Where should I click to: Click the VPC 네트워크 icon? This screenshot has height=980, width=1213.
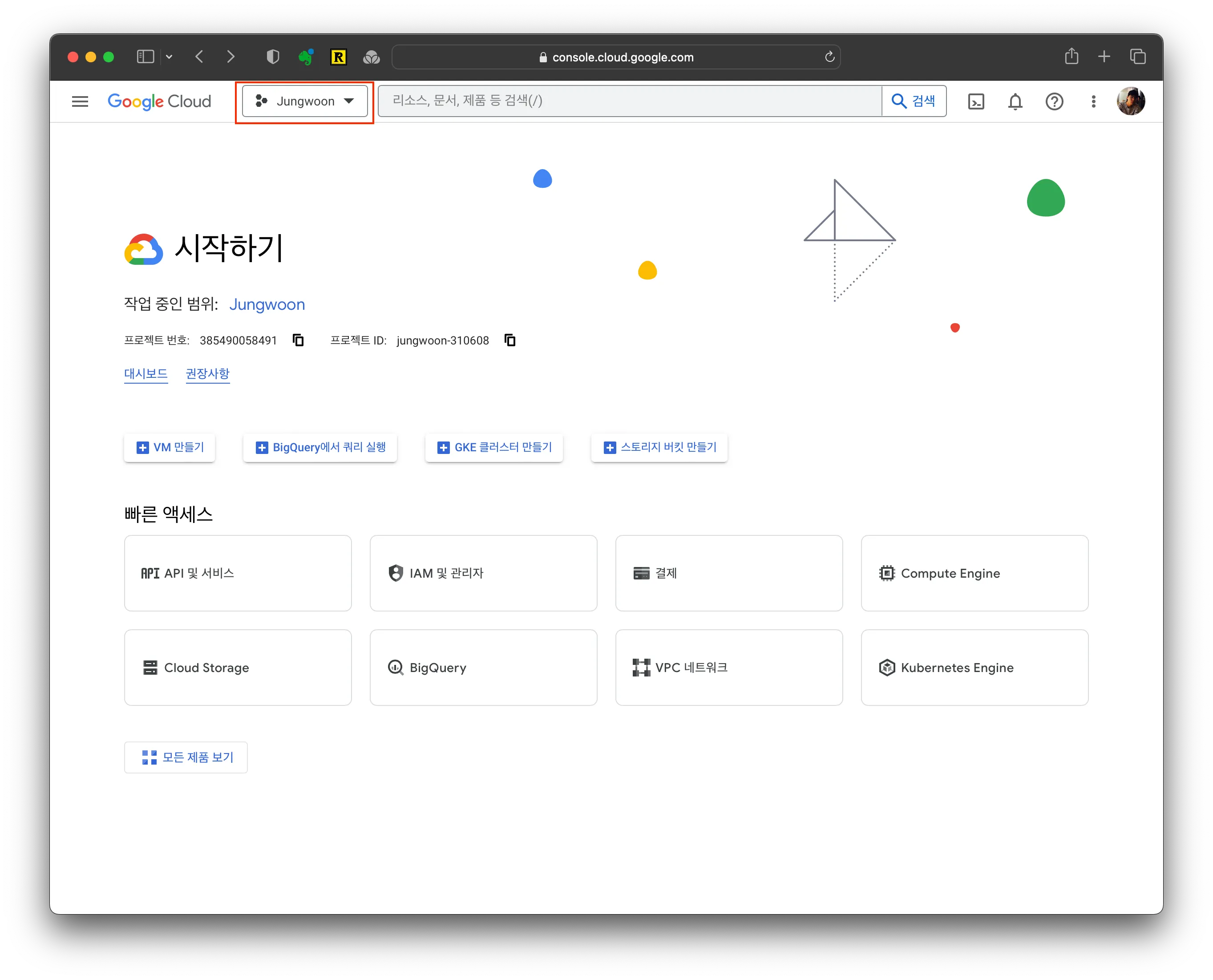(x=641, y=668)
